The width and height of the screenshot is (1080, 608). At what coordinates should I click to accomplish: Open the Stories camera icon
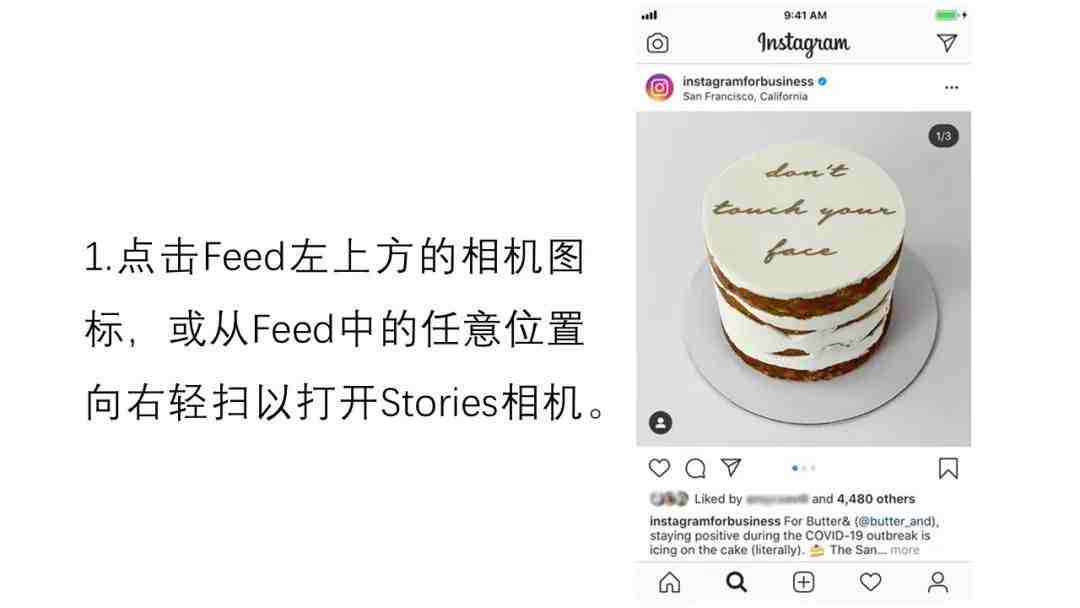point(657,43)
